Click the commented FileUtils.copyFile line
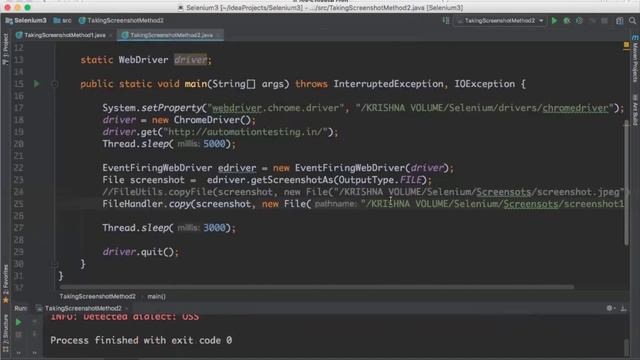 (363, 192)
